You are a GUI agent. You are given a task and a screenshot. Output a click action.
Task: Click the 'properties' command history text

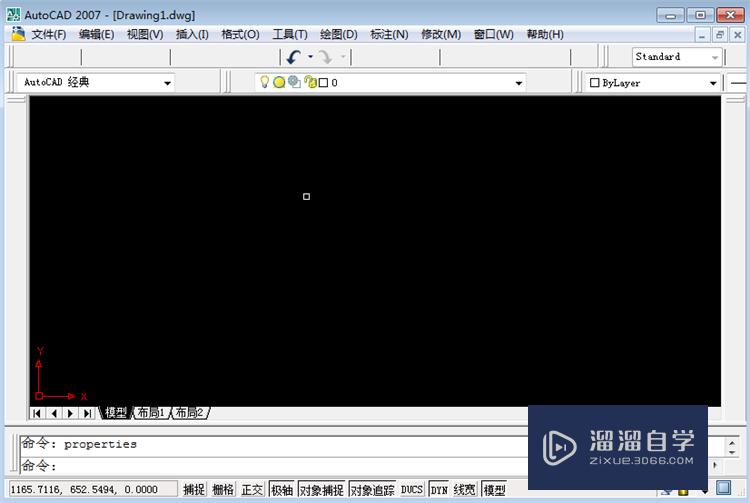100,444
